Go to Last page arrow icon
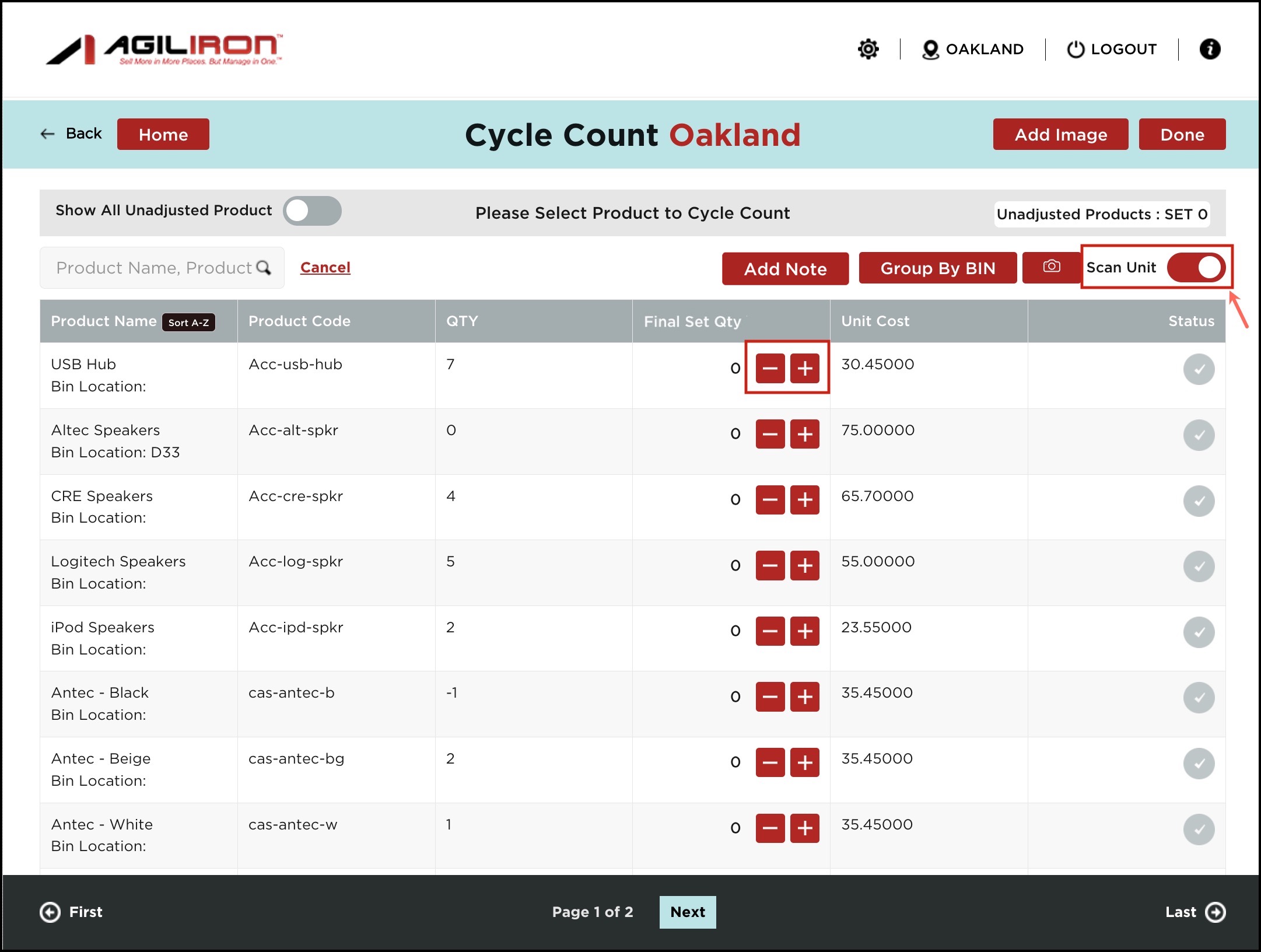 pos(1216,912)
